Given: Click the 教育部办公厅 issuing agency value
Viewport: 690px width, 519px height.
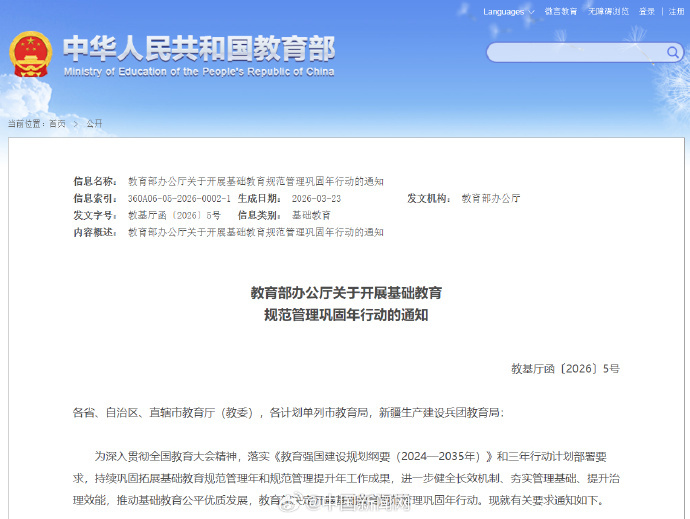Looking at the screenshot, I should (490, 198).
